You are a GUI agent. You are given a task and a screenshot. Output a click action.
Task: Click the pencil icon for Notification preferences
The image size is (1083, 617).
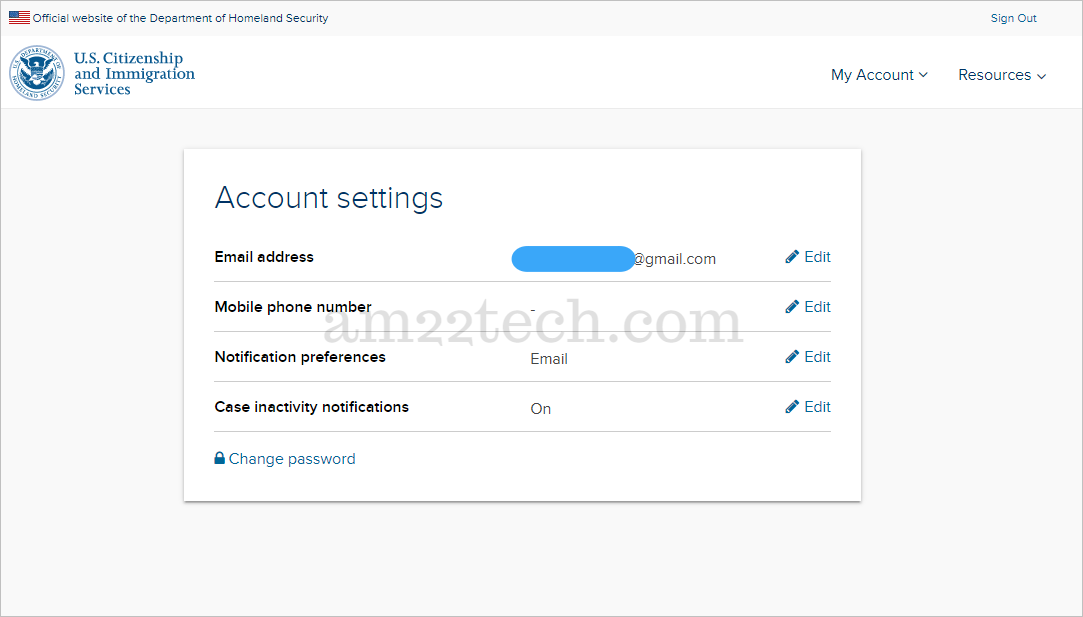[x=792, y=357]
